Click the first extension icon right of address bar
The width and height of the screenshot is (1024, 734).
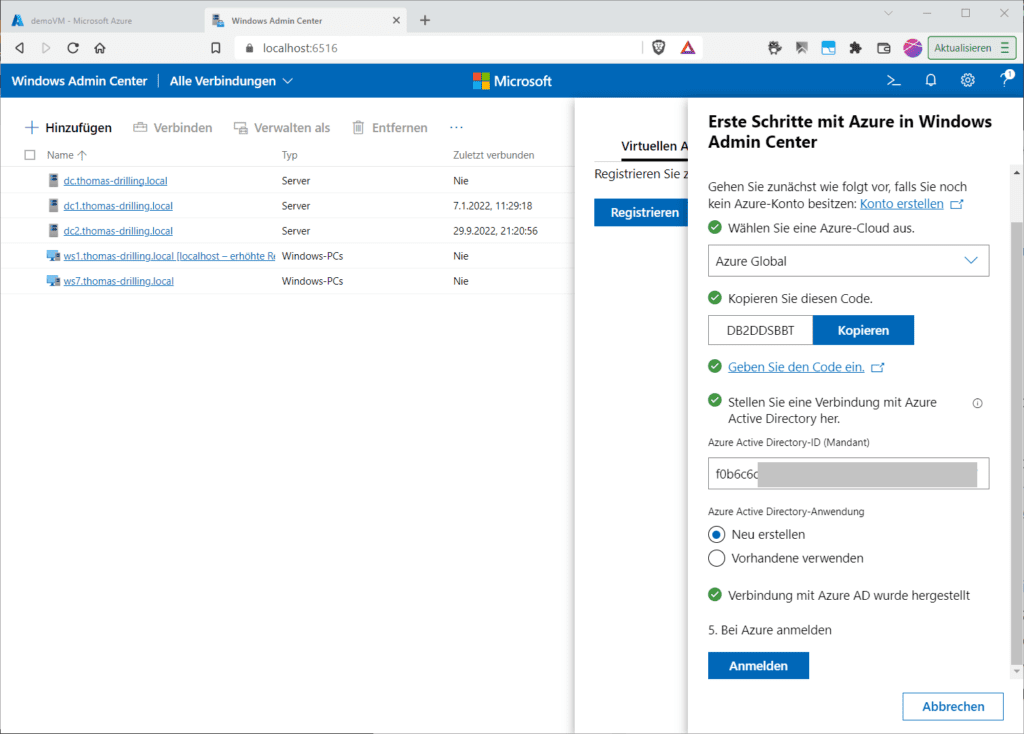point(775,48)
